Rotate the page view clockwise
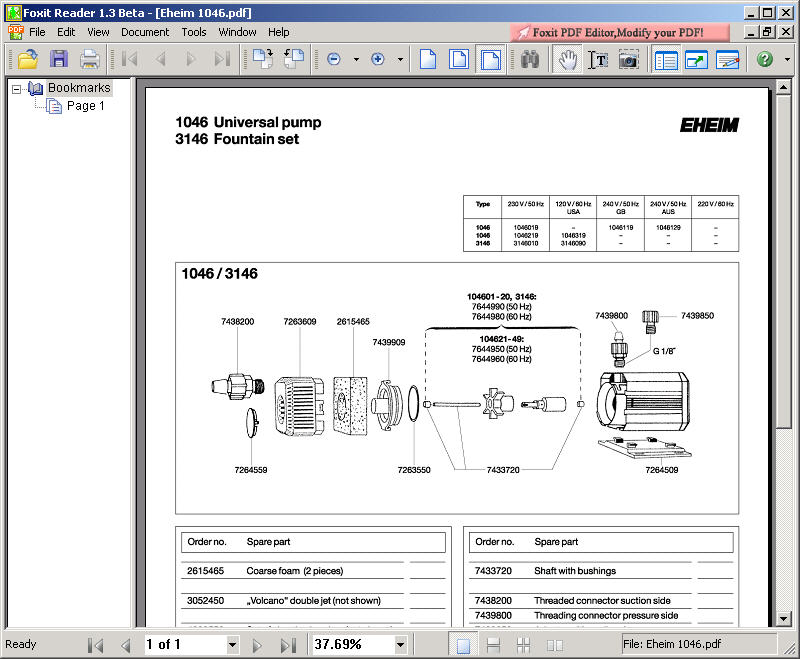800x659 pixels. pyautogui.click(x=263, y=59)
